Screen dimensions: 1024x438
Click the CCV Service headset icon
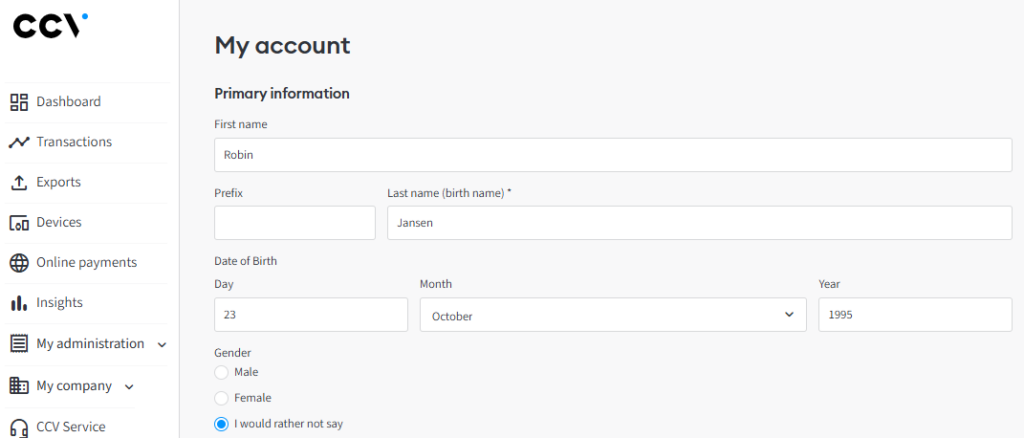pos(19,428)
